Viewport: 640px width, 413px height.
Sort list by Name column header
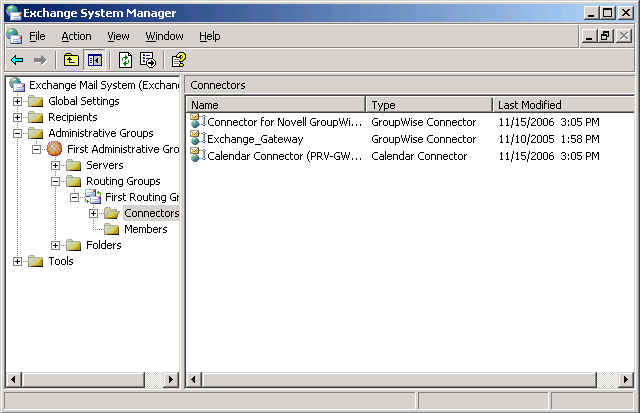(276, 105)
